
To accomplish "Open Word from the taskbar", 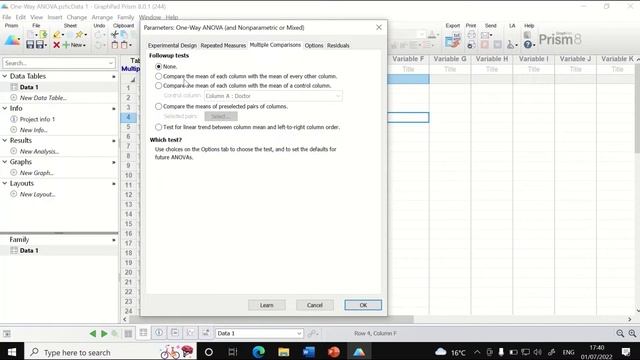I will click(309, 352).
